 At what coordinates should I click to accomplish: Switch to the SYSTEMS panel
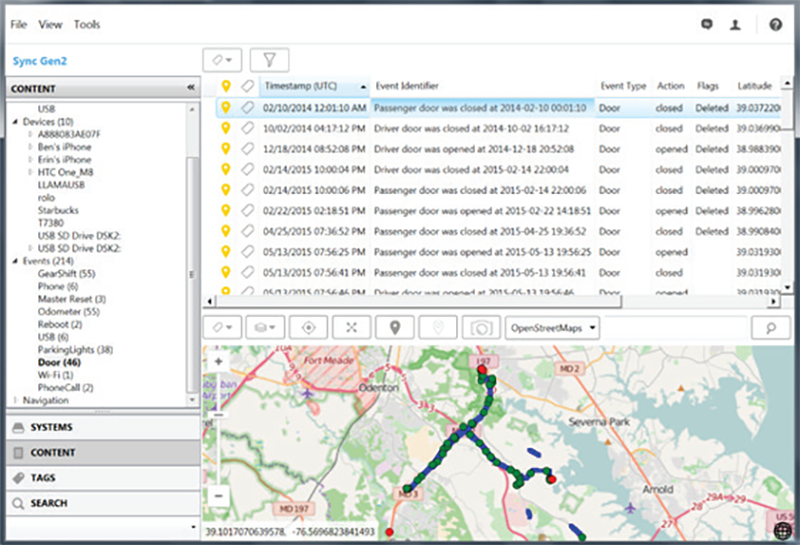pos(52,427)
